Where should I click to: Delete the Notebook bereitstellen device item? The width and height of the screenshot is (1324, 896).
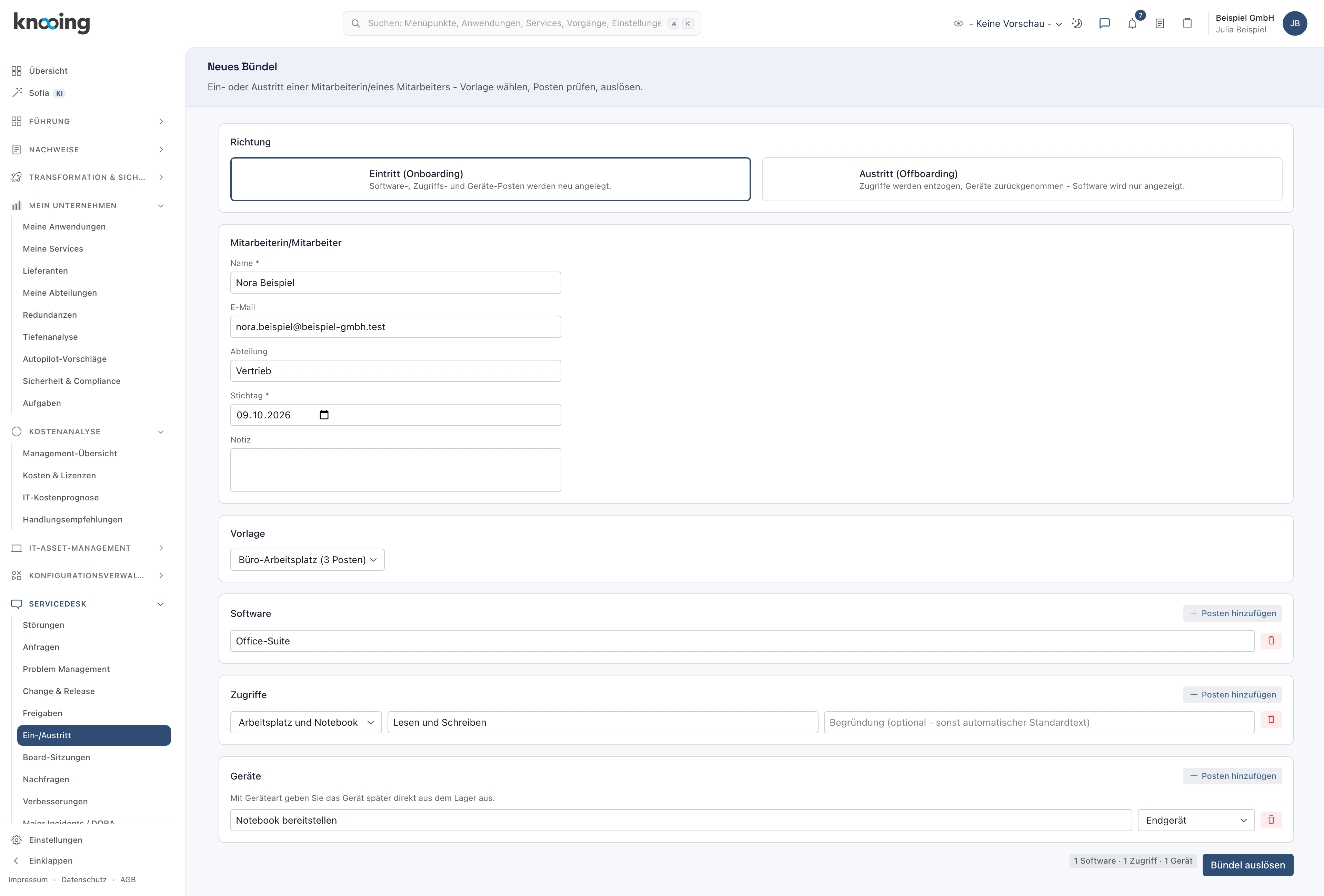[1271, 820]
